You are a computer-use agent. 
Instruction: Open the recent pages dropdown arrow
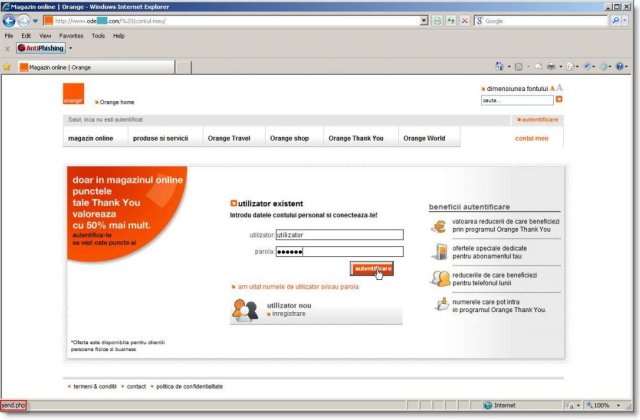[x=36, y=21]
